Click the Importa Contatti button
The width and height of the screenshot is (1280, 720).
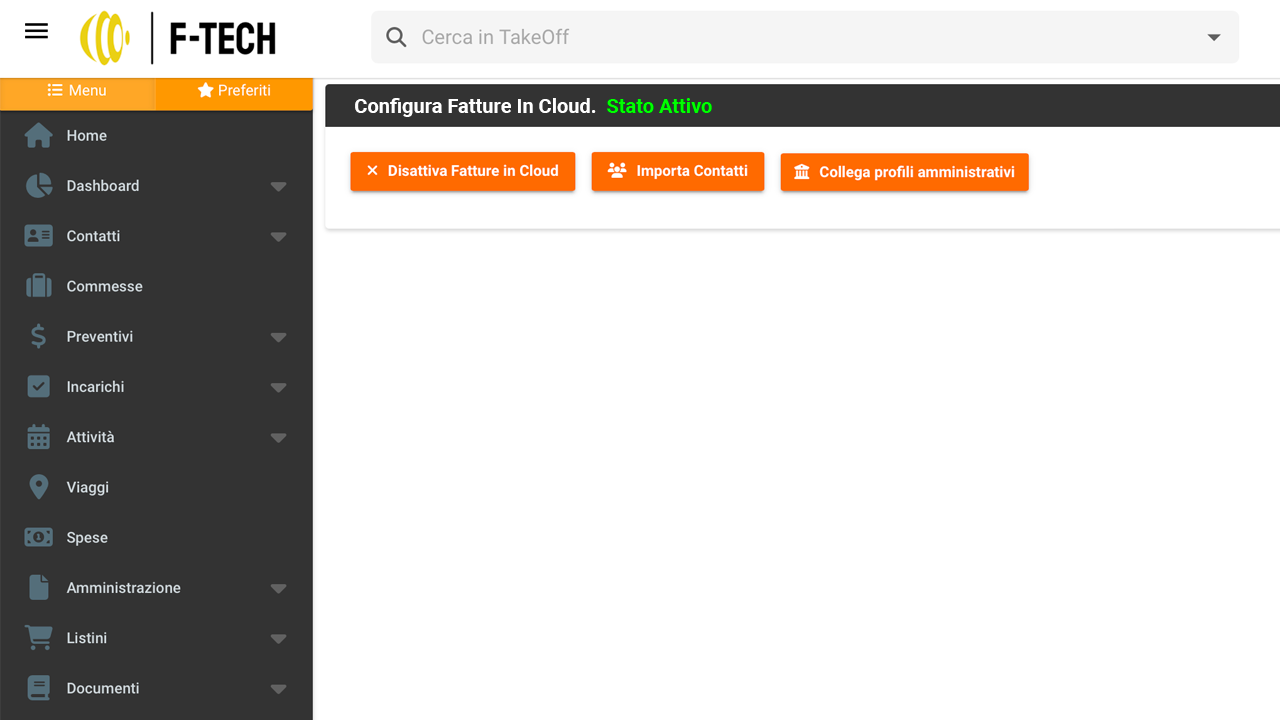678,171
